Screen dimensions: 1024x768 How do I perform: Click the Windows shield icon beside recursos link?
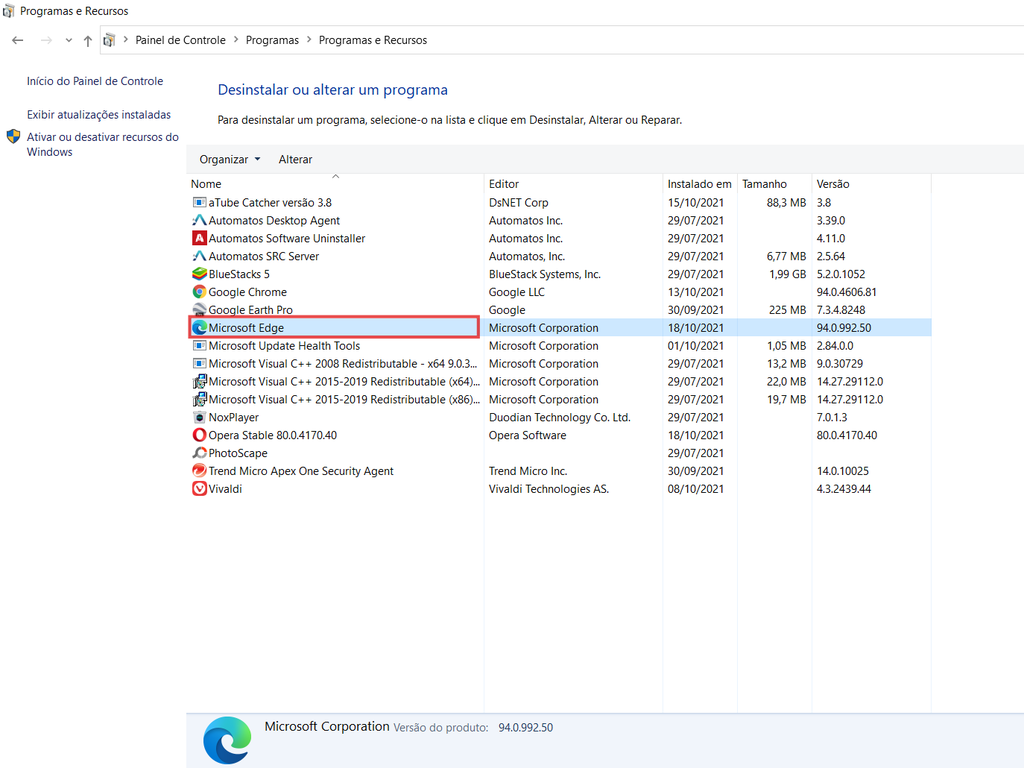pyautogui.click(x=13, y=136)
